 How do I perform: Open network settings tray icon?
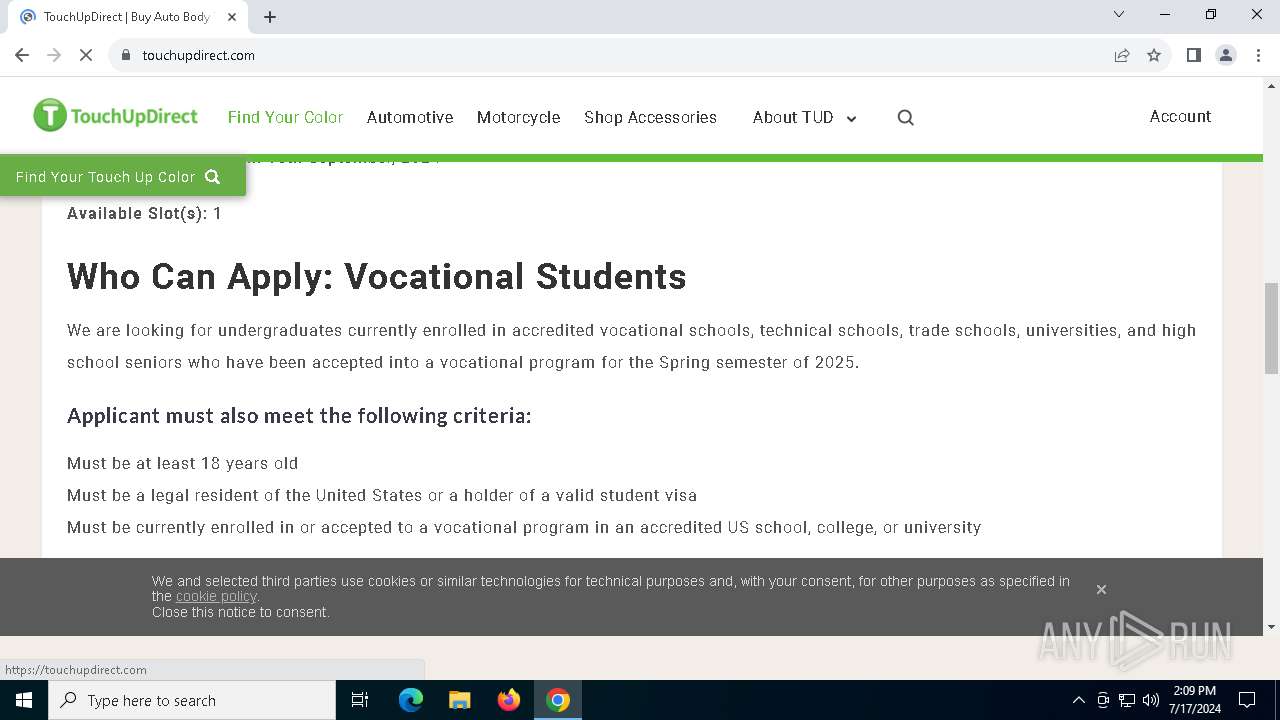[1127, 700]
